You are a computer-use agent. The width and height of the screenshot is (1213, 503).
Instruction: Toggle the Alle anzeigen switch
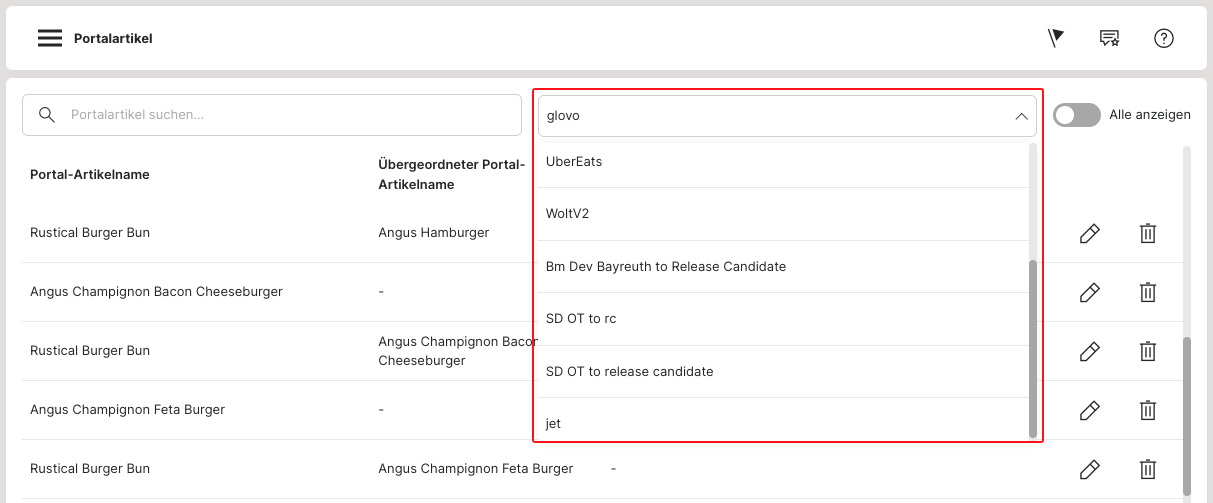pyautogui.click(x=1076, y=115)
